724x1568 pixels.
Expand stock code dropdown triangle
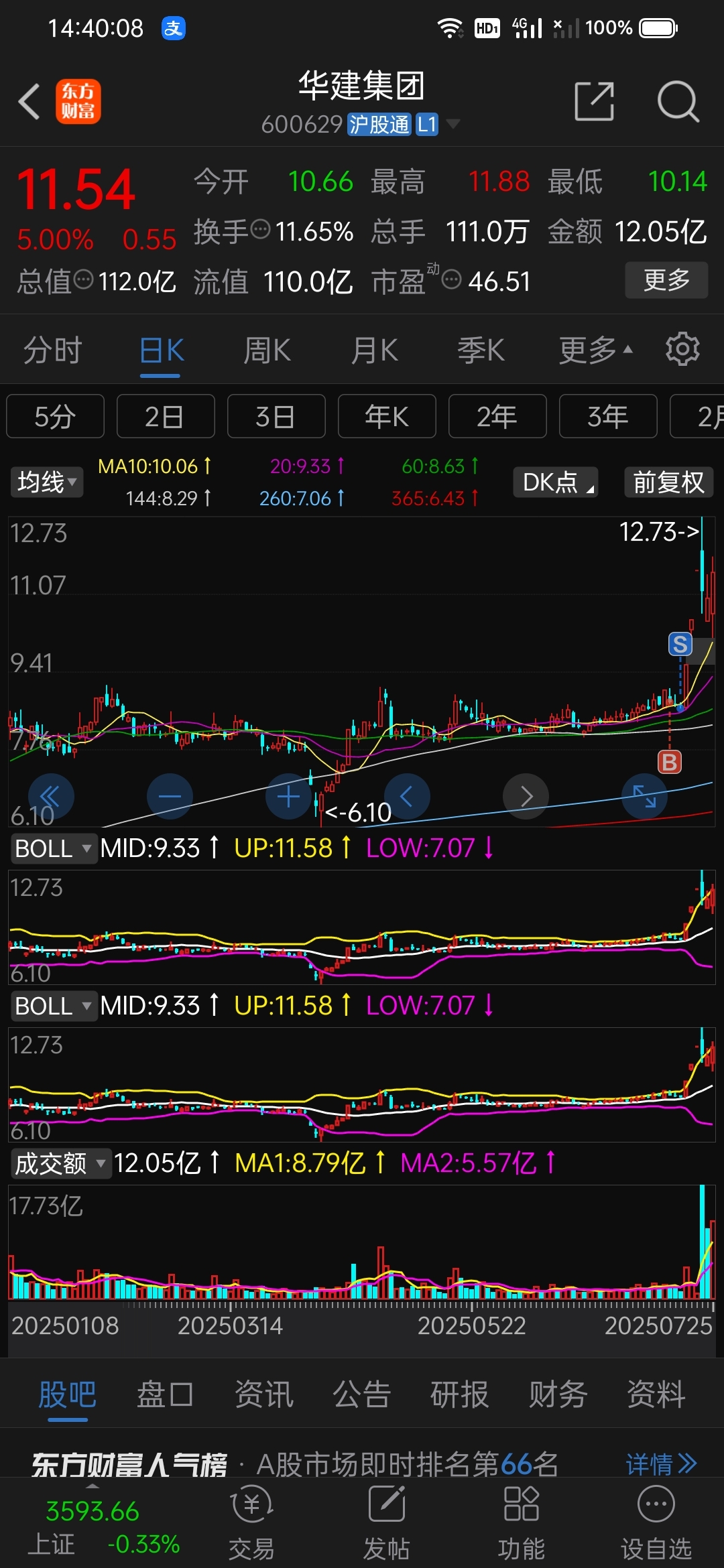point(453,123)
